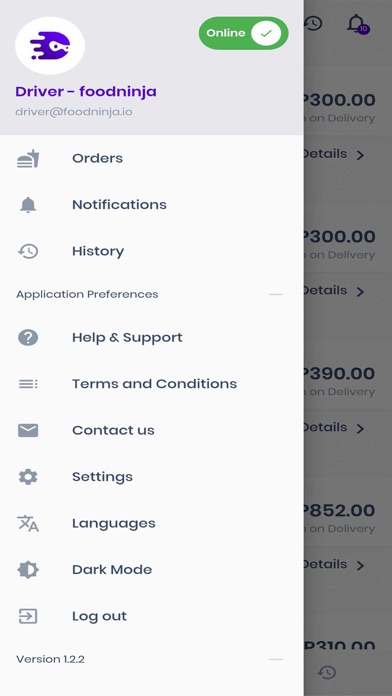The image size is (392, 696).
Task: Toggle Dark Mode brightness icon
Action: (x=28, y=569)
